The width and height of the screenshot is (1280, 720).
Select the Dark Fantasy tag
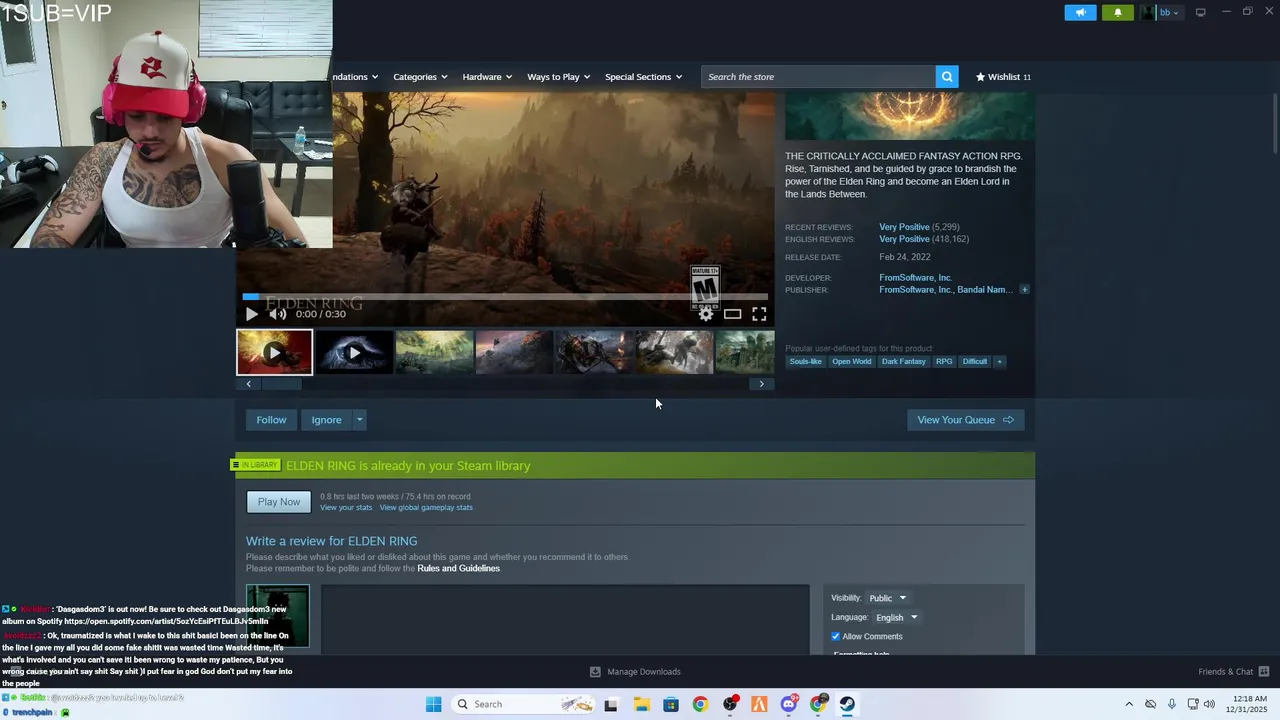pyautogui.click(x=903, y=362)
